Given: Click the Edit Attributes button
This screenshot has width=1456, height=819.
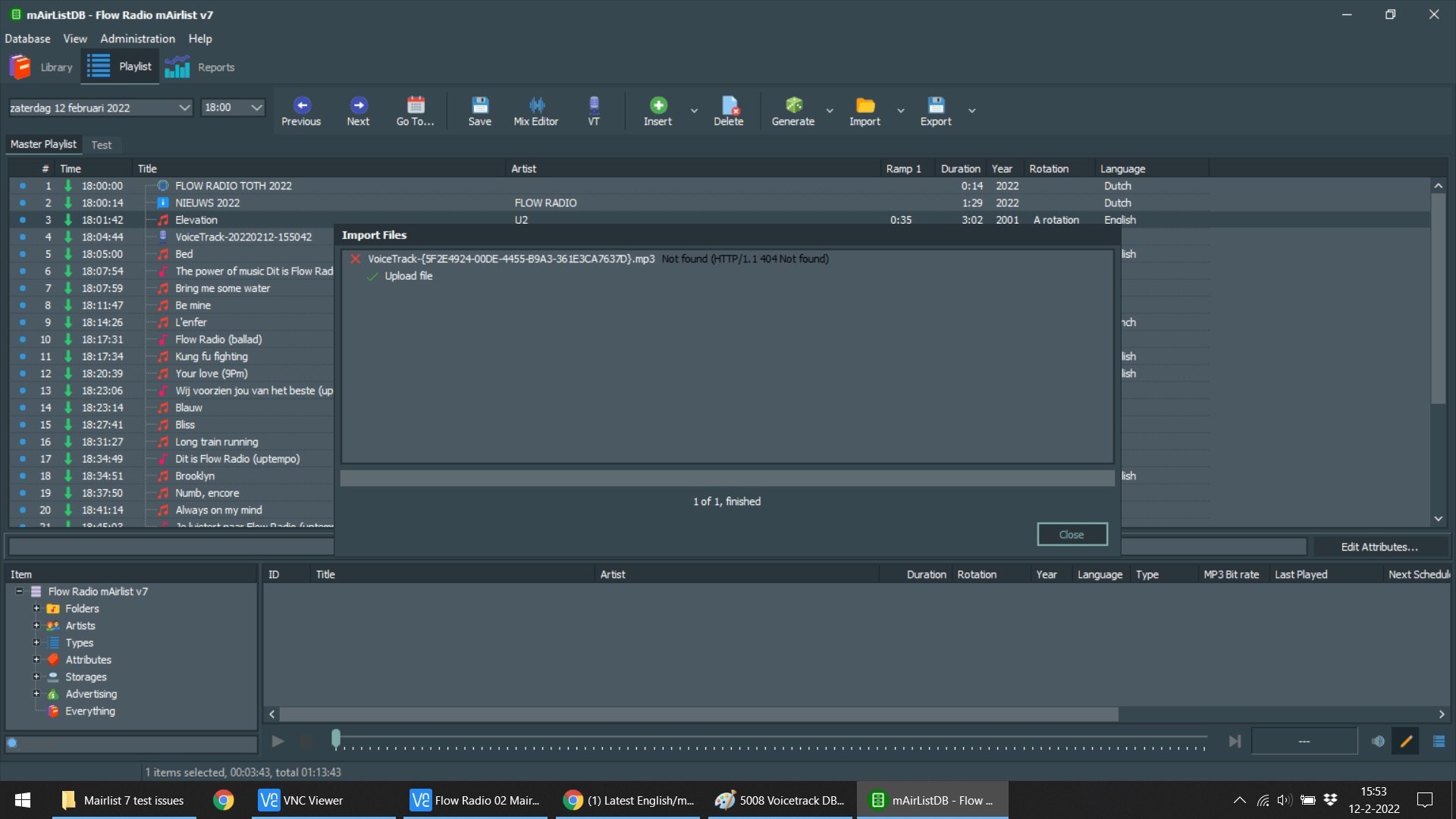Looking at the screenshot, I should click(1379, 547).
